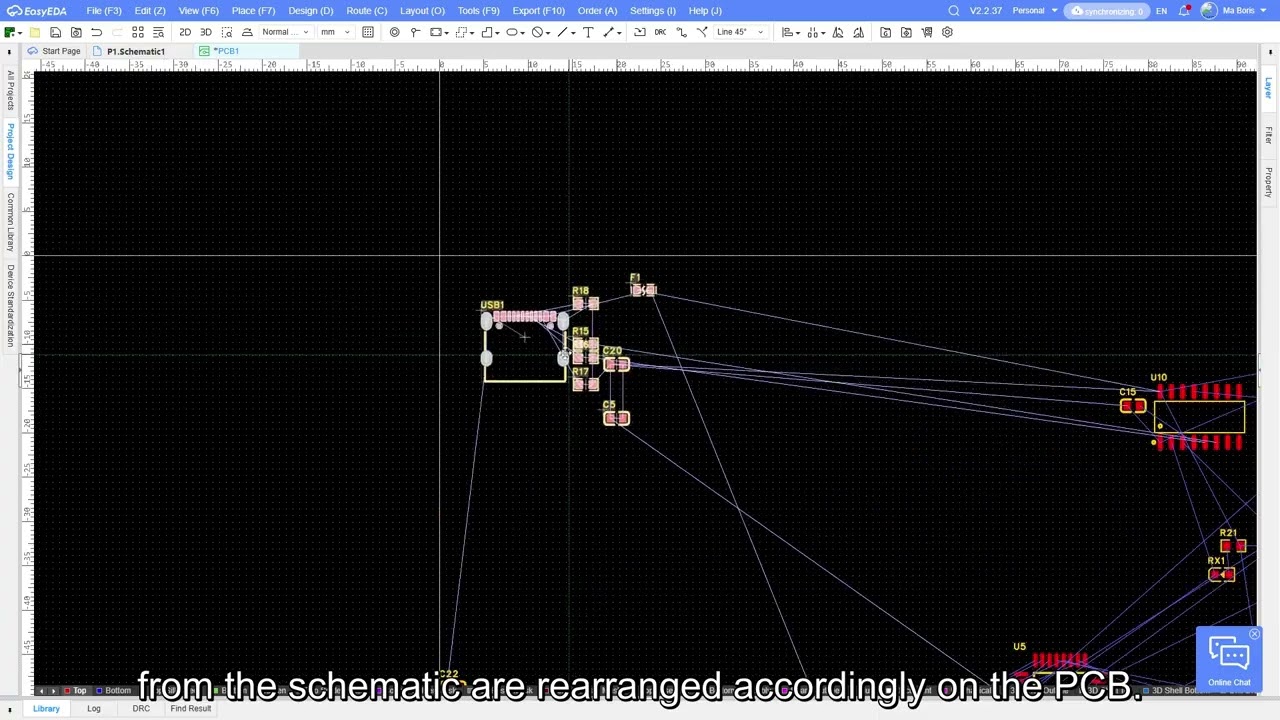Open the Find Result bottom tab
Screen dimensions: 1280x720
click(190, 708)
